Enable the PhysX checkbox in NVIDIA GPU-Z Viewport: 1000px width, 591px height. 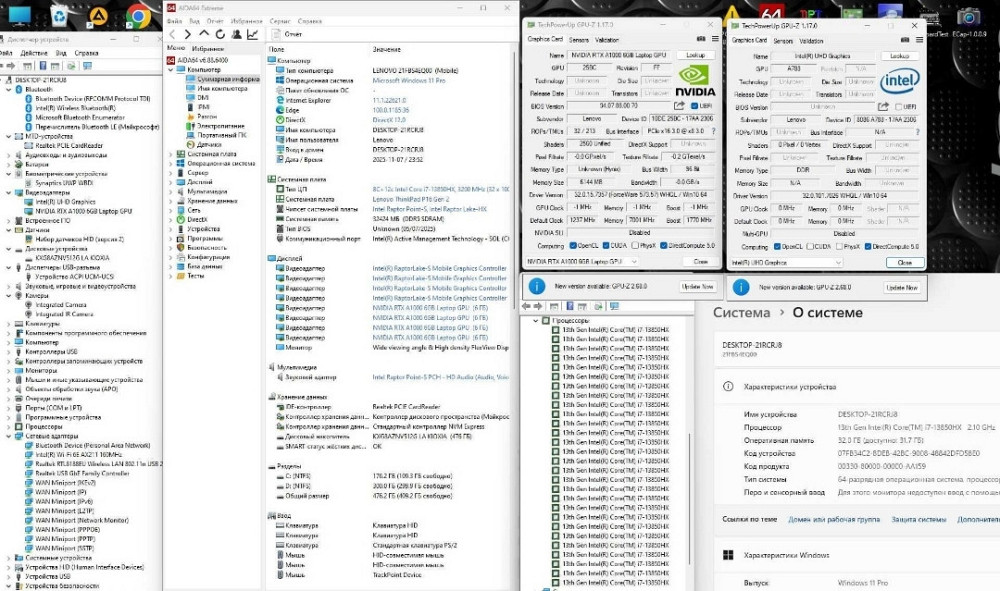tap(634, 246)
